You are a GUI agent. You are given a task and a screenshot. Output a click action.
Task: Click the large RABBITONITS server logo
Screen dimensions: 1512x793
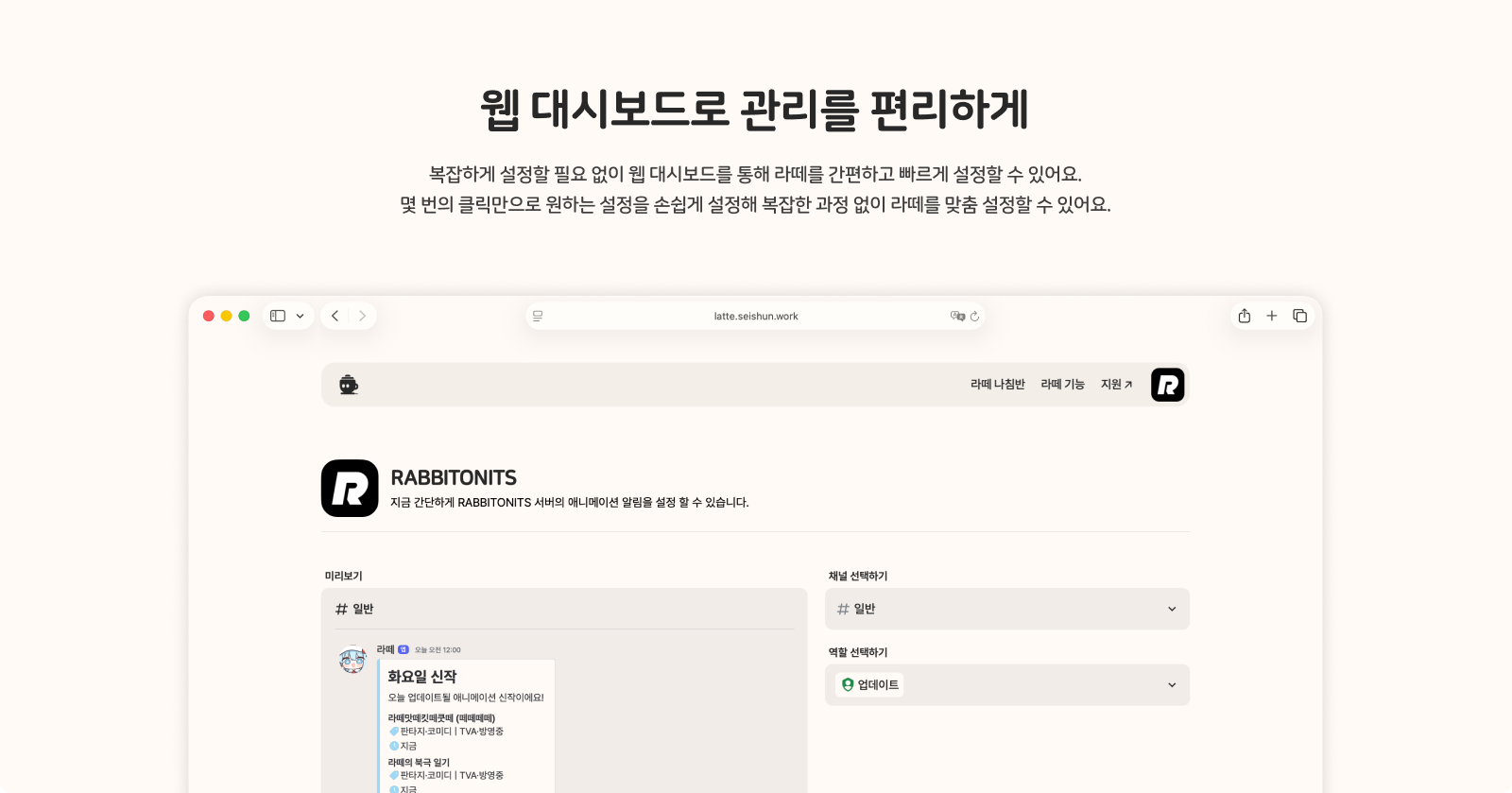[x=350, y=489]
